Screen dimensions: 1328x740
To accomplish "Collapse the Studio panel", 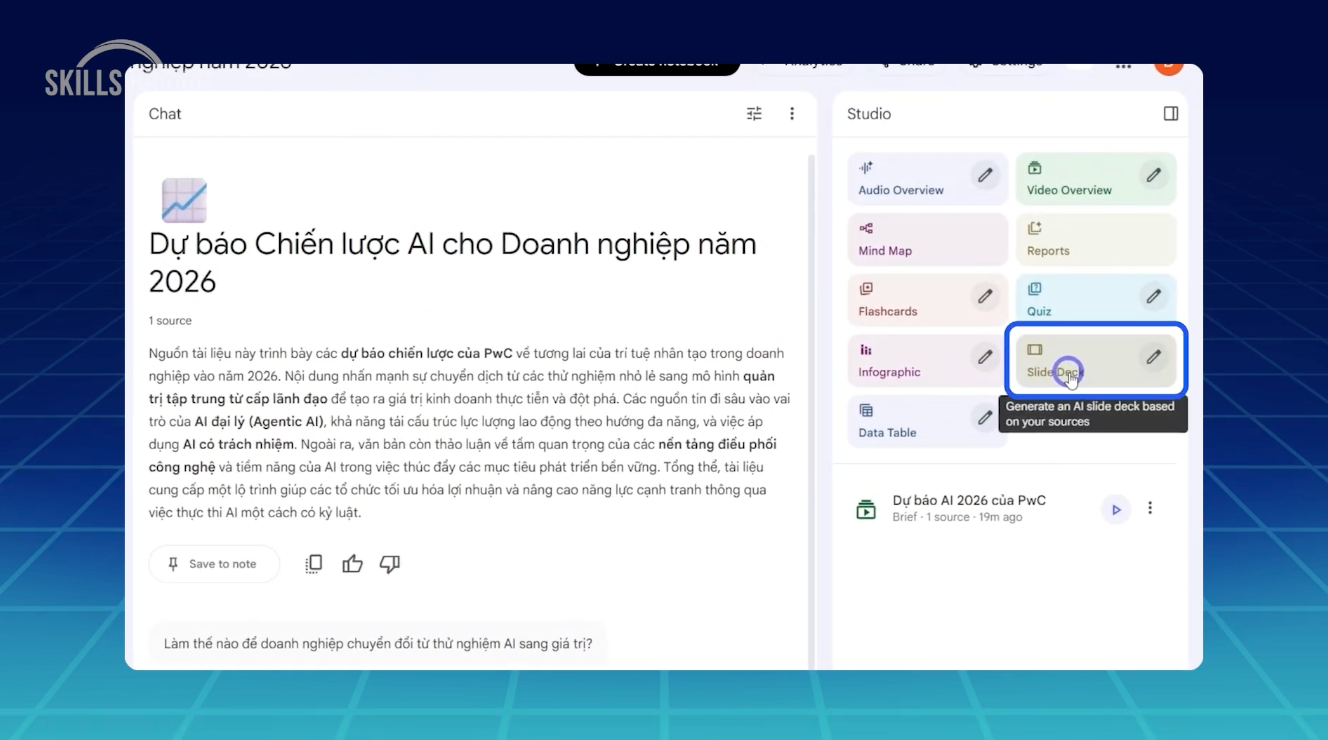I will pyautogui.click(x=1169, y=113).
